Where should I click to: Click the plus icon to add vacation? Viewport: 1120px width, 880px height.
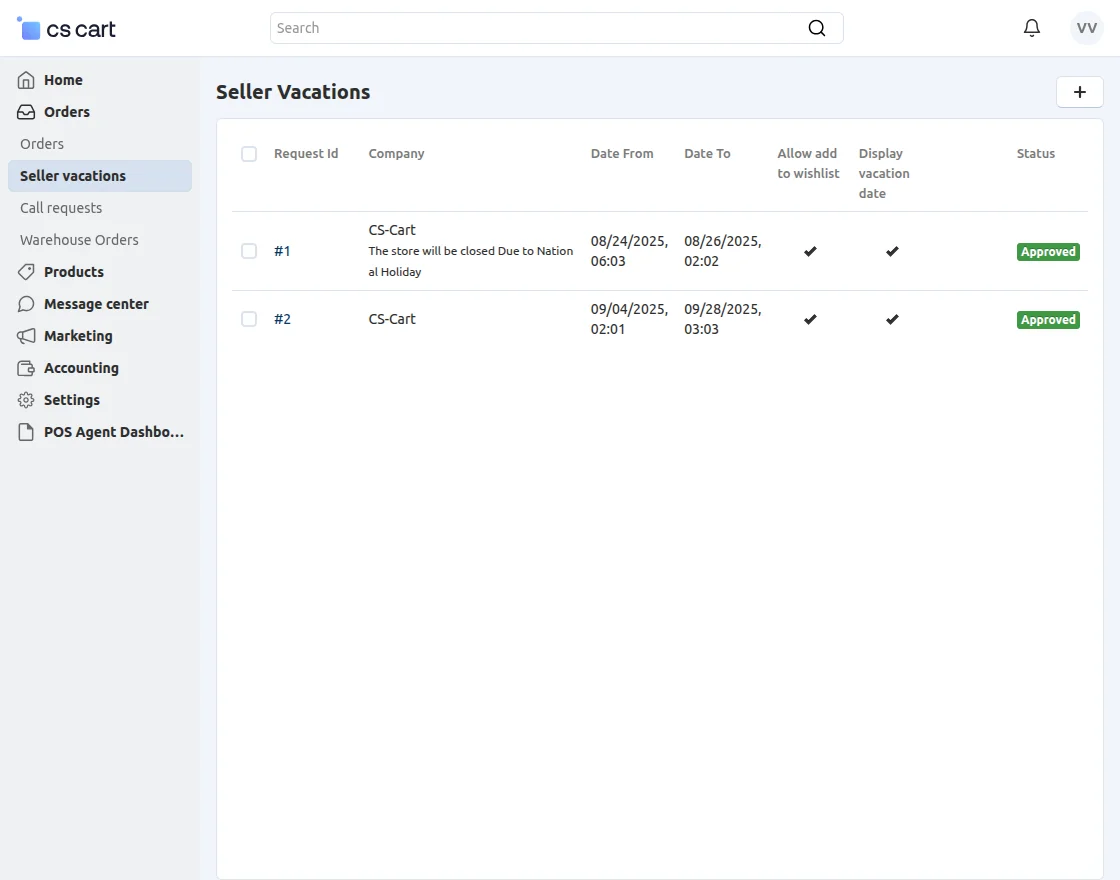pos(1080,92)
